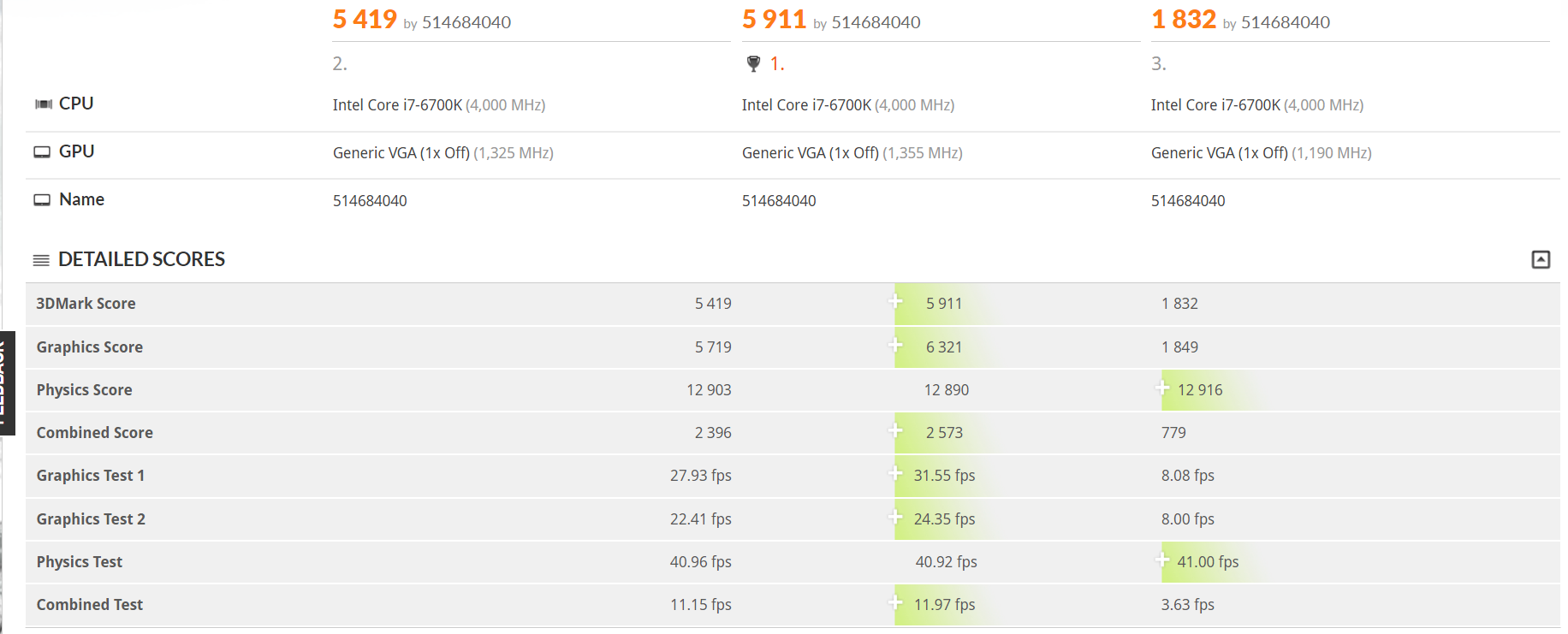Click the plus icon next to 31.55 fps
Image resolution: width=1568 pixels, height=634 pixels.
(x=895, y=473)
